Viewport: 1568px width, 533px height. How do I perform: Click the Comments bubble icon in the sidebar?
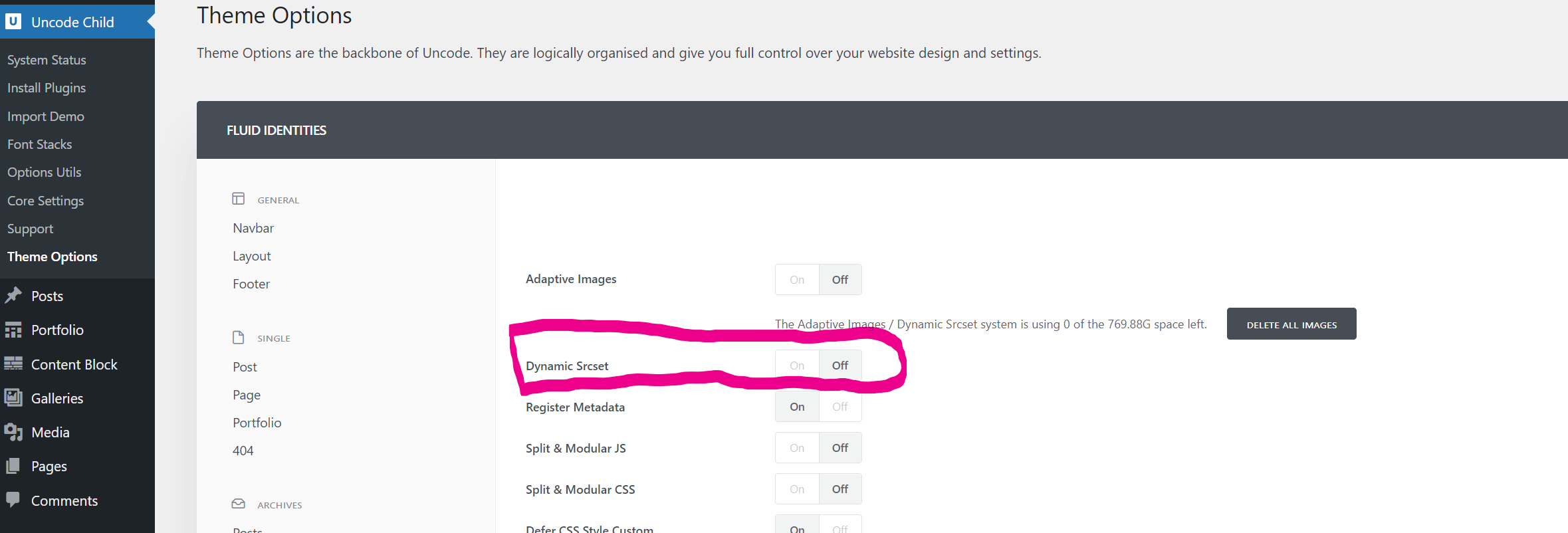(x=13, y=500)
